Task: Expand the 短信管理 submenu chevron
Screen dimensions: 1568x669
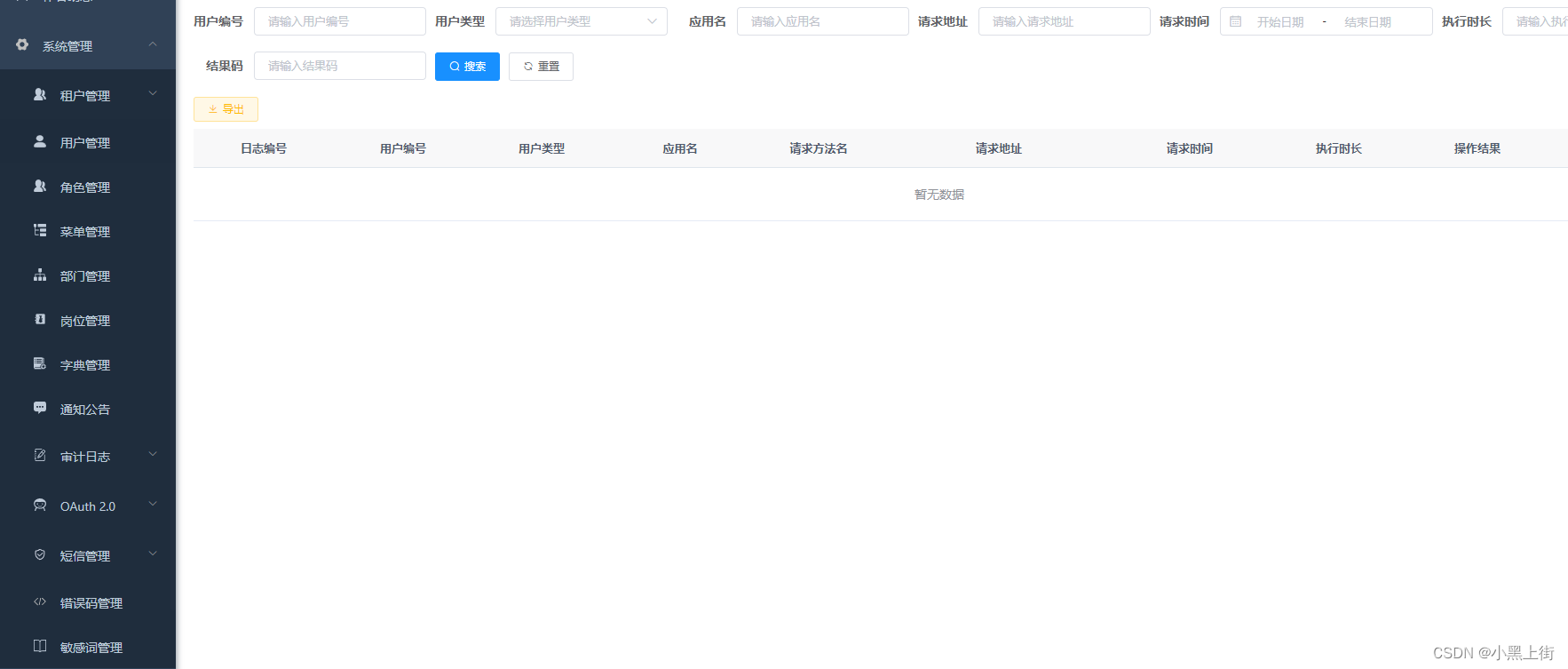Action: [153, 554]
